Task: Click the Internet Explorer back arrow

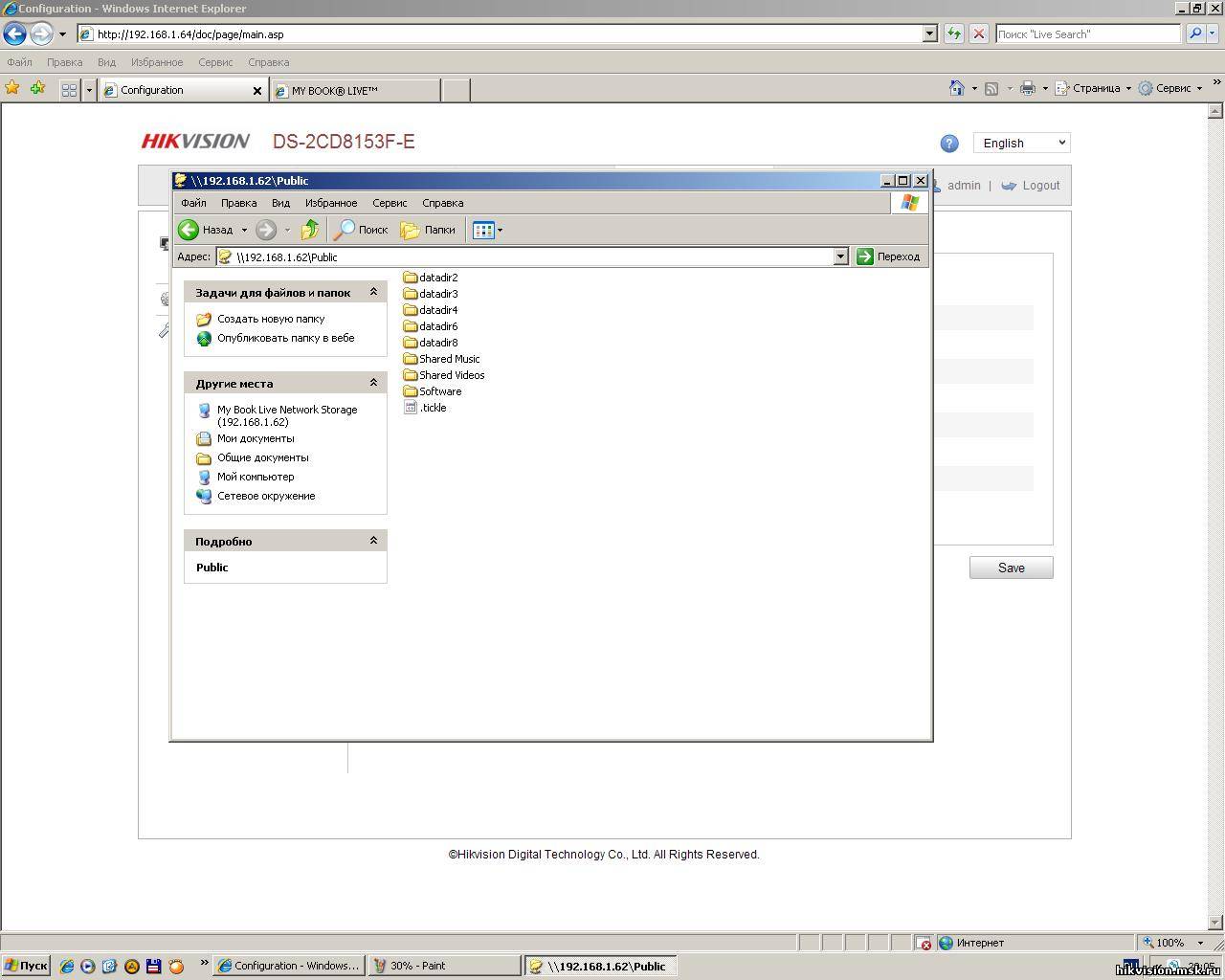Action: point(14,33)
